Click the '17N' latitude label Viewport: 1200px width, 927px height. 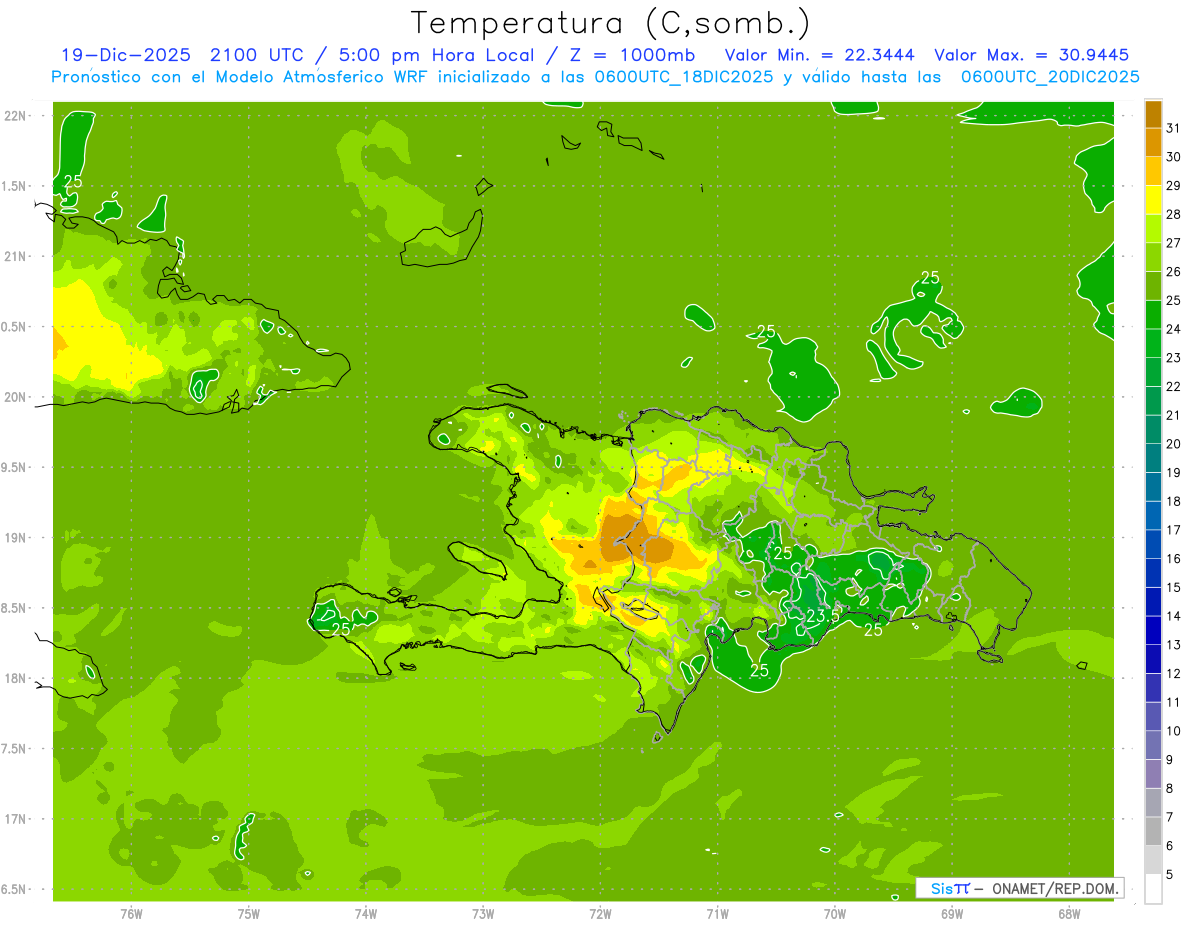(15, 819)
